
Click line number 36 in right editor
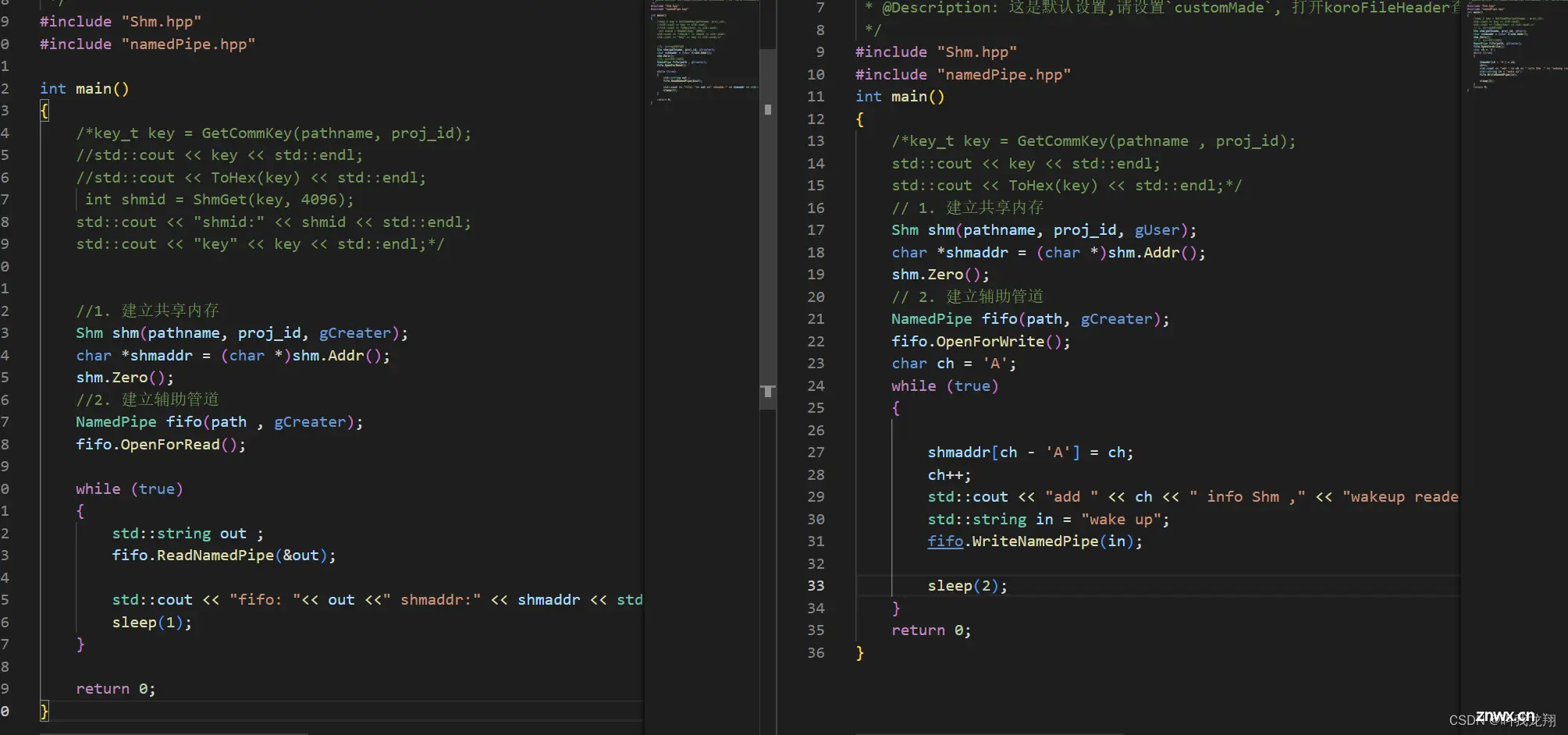tap(816, 653)
